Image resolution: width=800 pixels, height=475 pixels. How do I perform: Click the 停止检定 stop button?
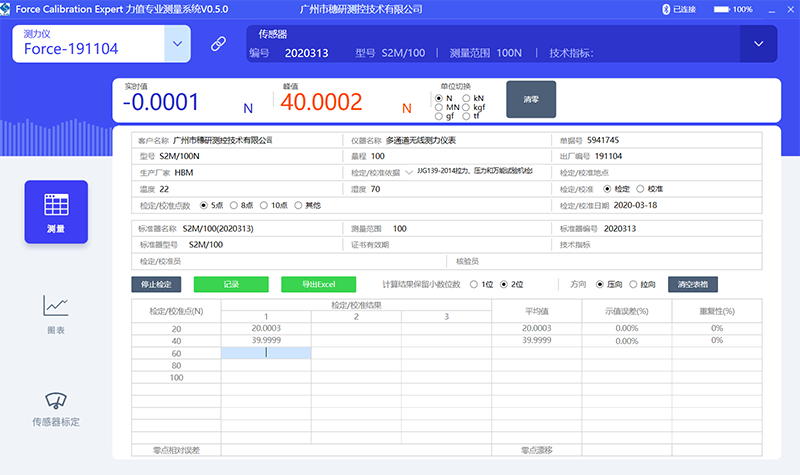[x=156, y=284]
